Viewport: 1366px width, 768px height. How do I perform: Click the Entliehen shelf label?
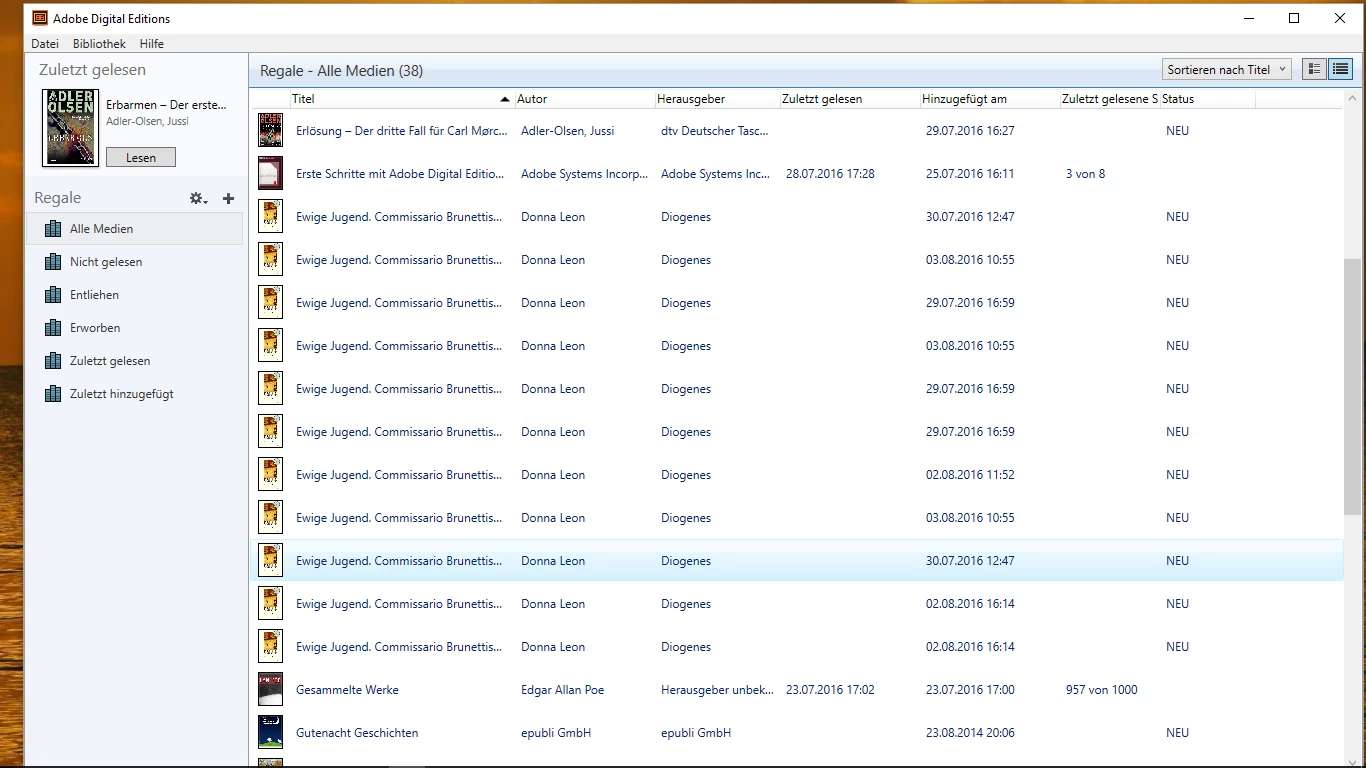pyautogui.click(x=94, y=295)
